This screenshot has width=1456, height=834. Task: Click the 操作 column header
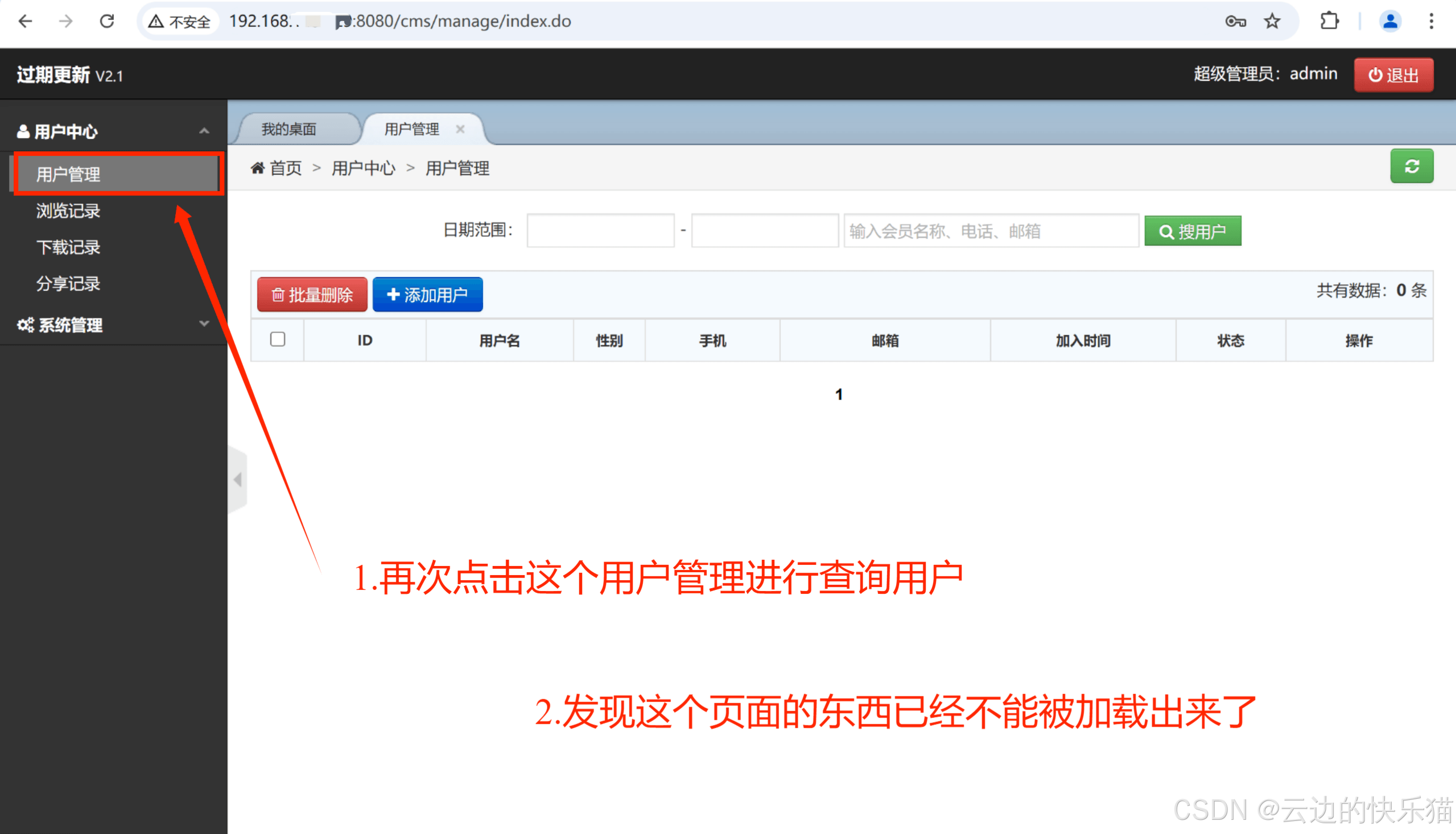coord(1359,340)
